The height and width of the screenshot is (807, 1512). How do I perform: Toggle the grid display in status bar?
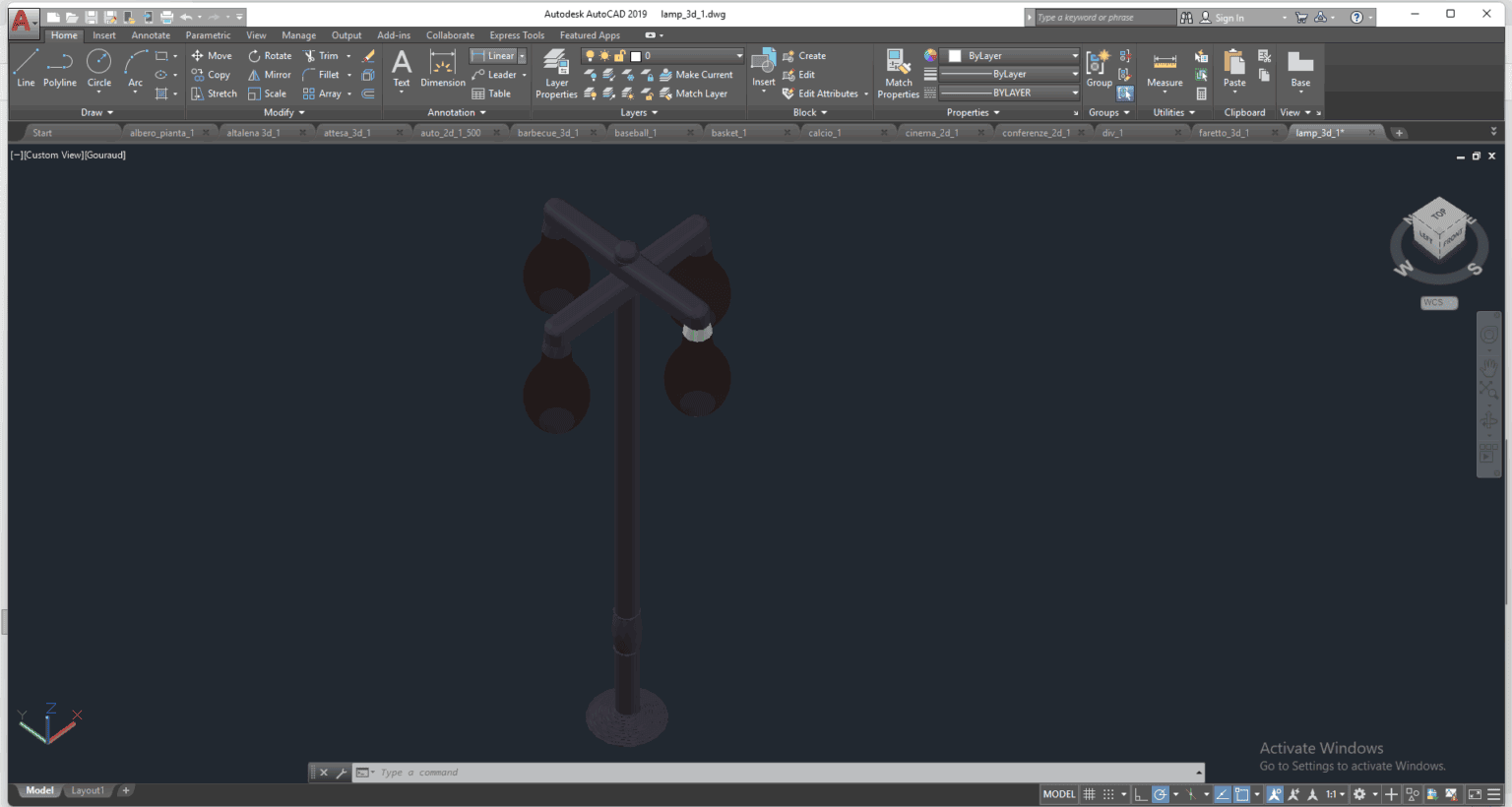point(1090,794)
